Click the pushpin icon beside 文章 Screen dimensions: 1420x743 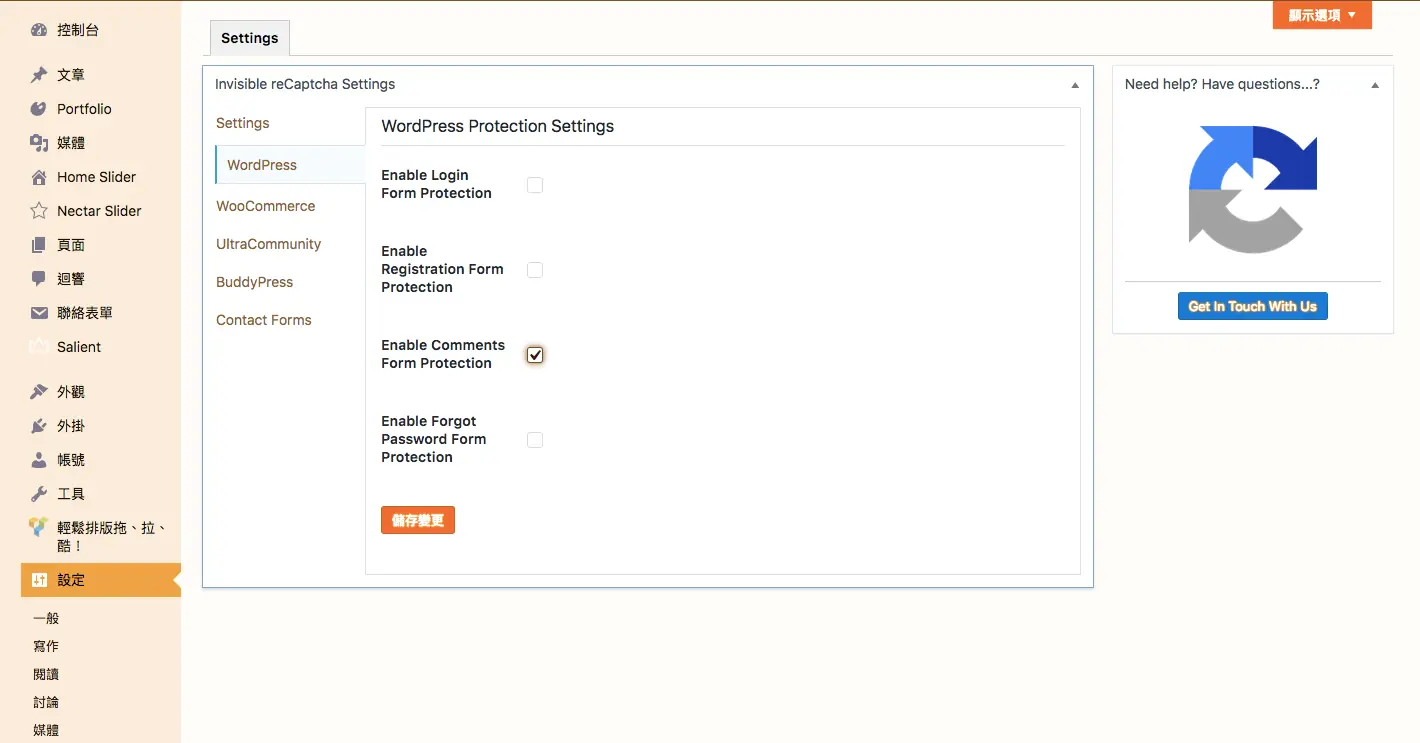(39, 75)
